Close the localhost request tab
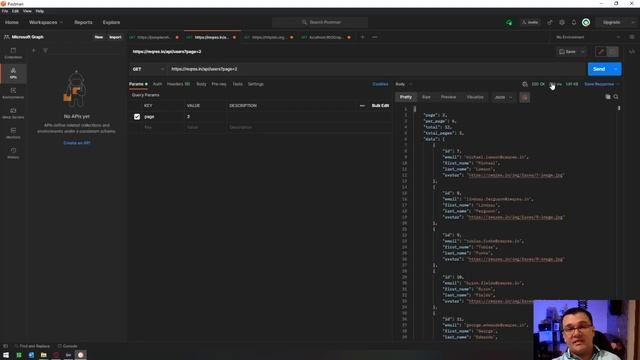Viewport: 640px width, 360px height. click(349, 37)
